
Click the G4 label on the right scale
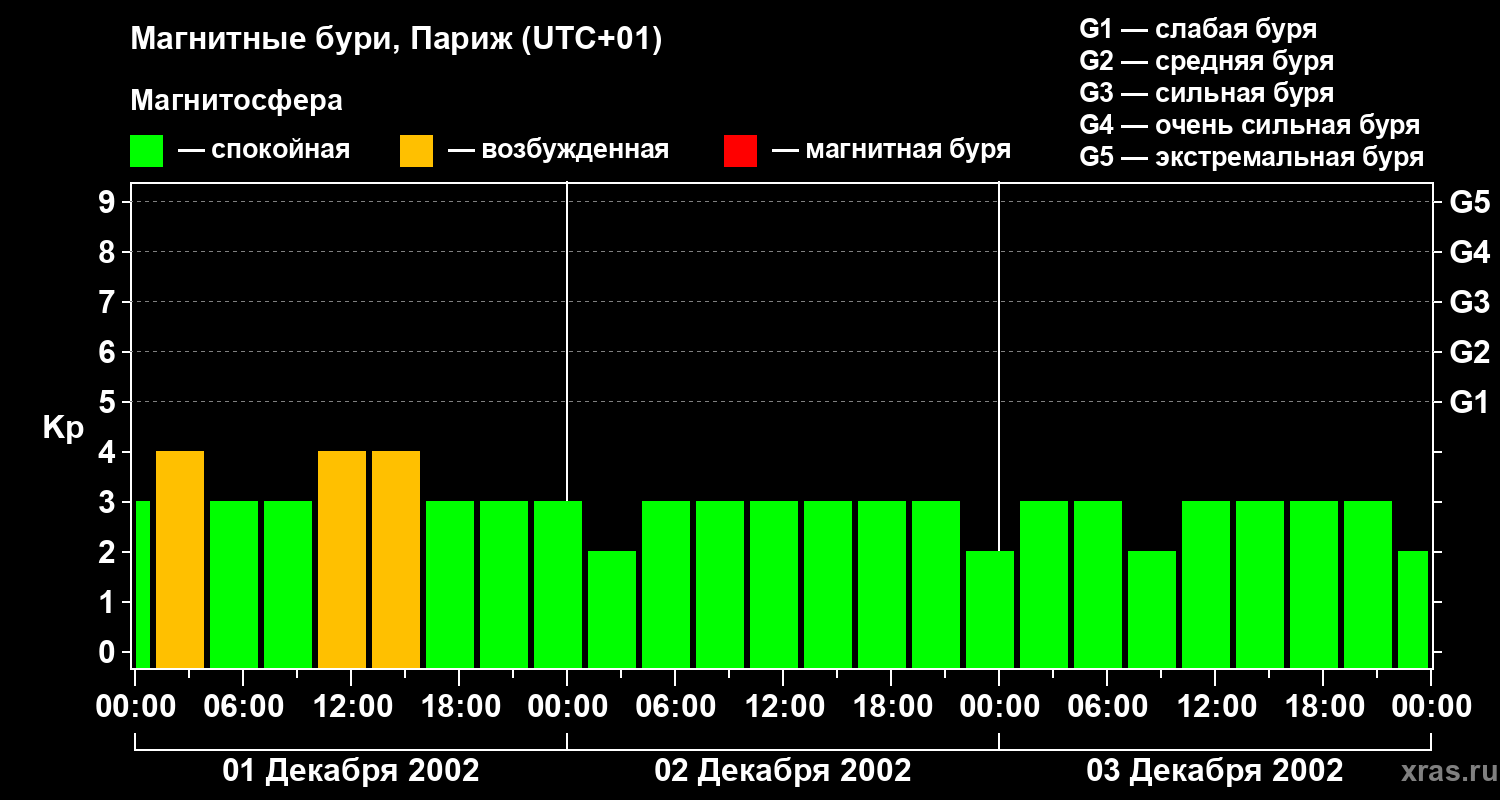pyautogui.click(x=1469, y=252)
